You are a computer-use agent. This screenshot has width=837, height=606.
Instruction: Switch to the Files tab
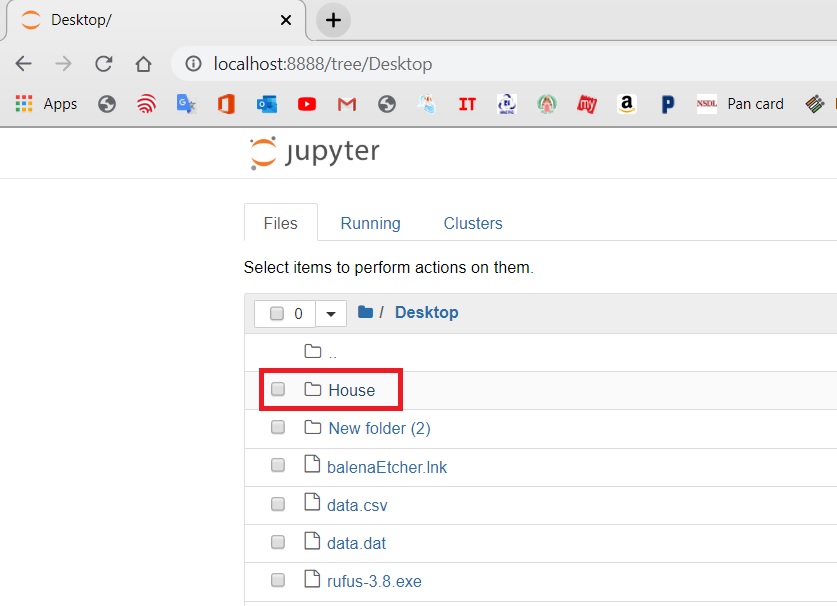point(281,223)
